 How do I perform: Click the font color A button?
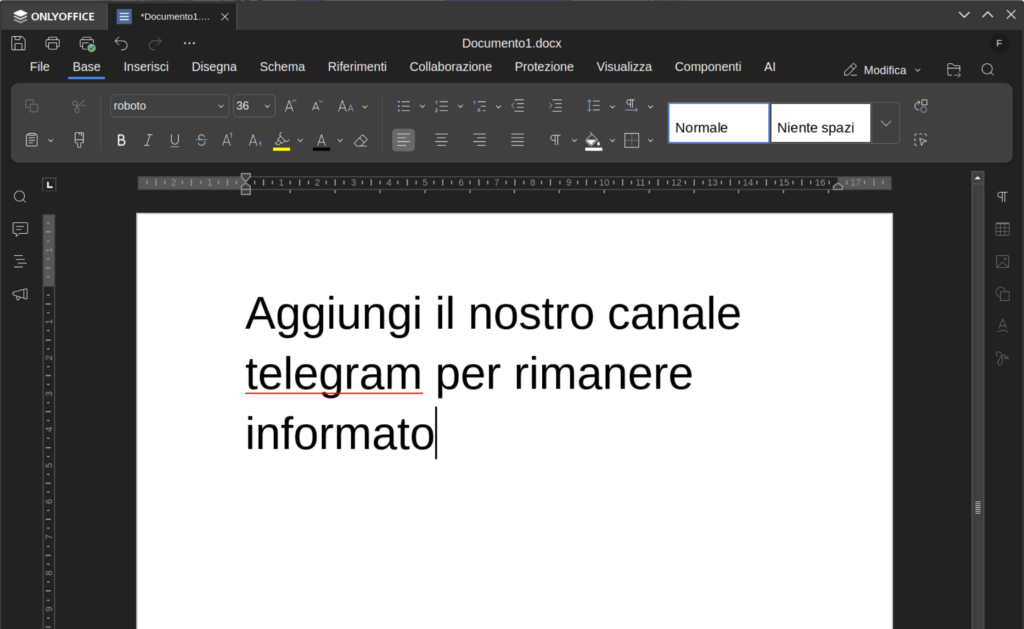click(x=321, y=140)
